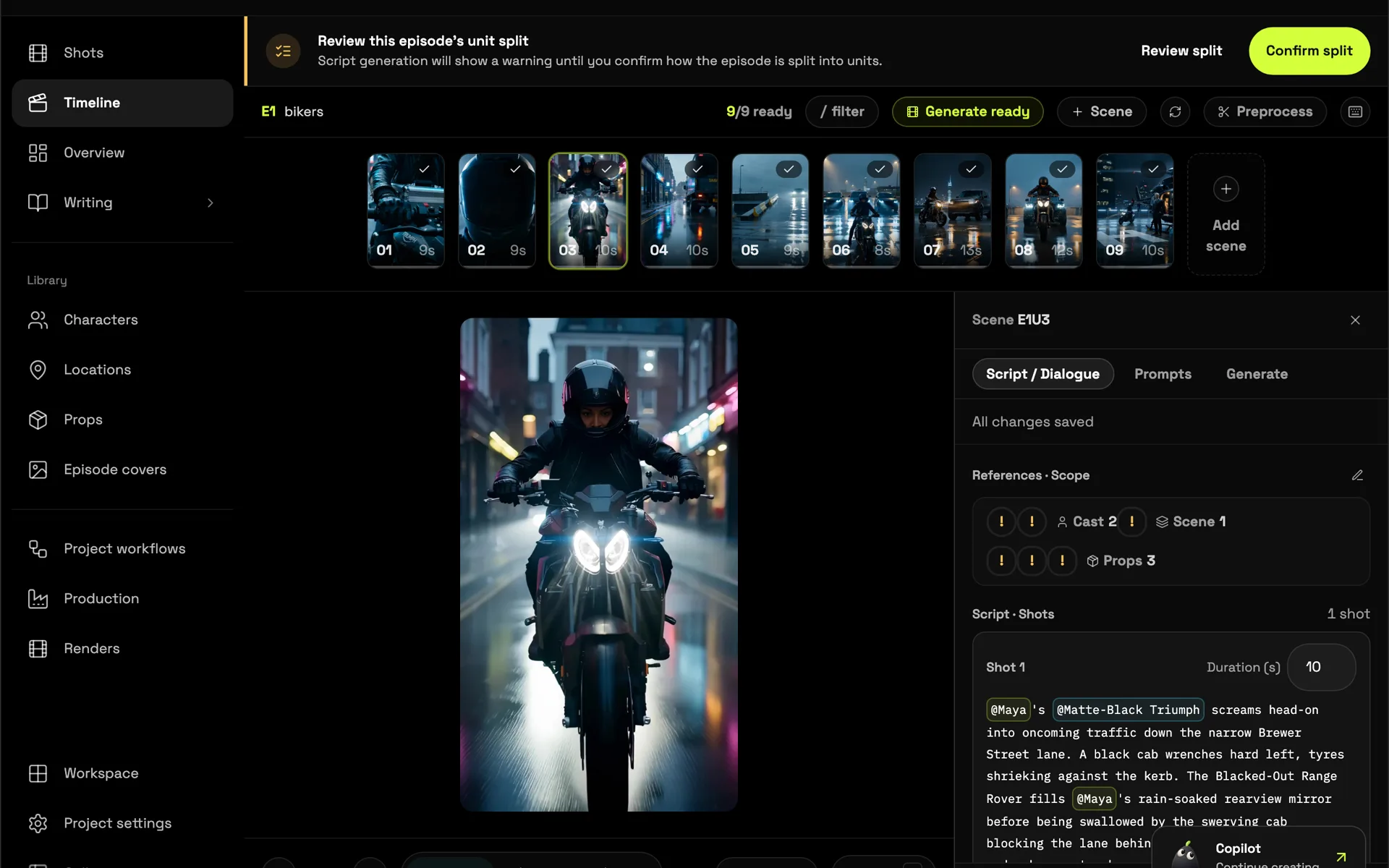Image resolution: width=1389 pixels, height=868 pixels.
Task: Toggle checkmark on scene 05 thumbnail
Action: tap(789, 169)
